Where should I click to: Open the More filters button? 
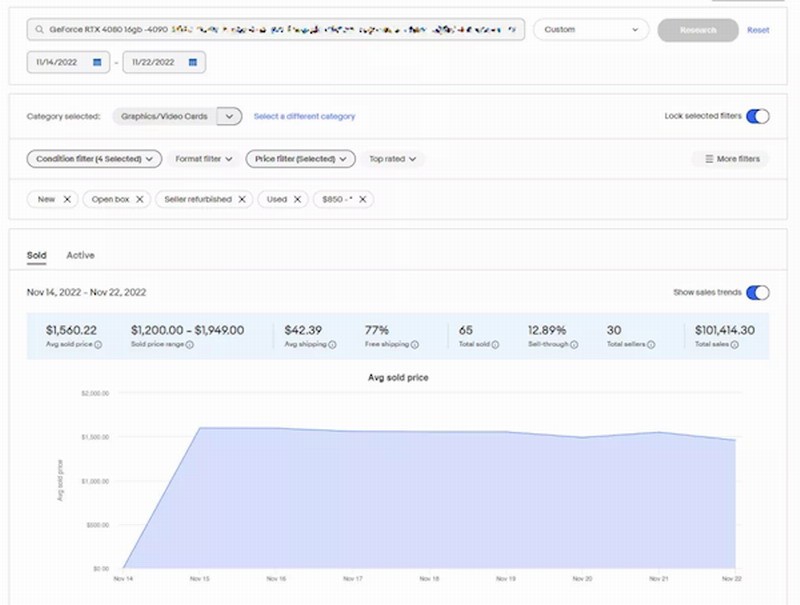click(x=731, y=159)
